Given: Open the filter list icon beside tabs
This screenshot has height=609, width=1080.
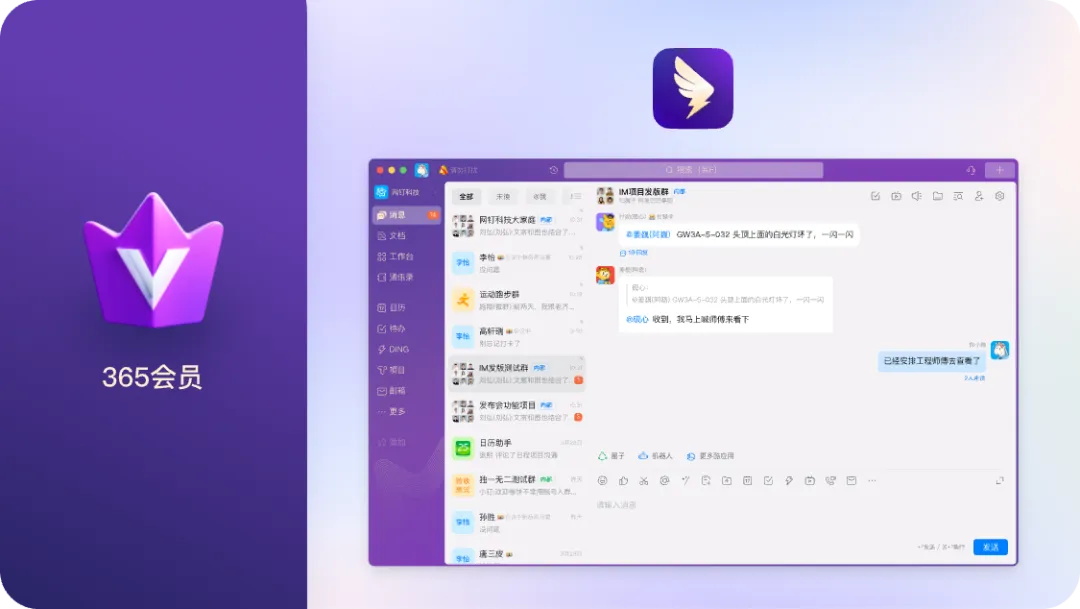Looking at the screenshot, I should (x=574, y=197).
